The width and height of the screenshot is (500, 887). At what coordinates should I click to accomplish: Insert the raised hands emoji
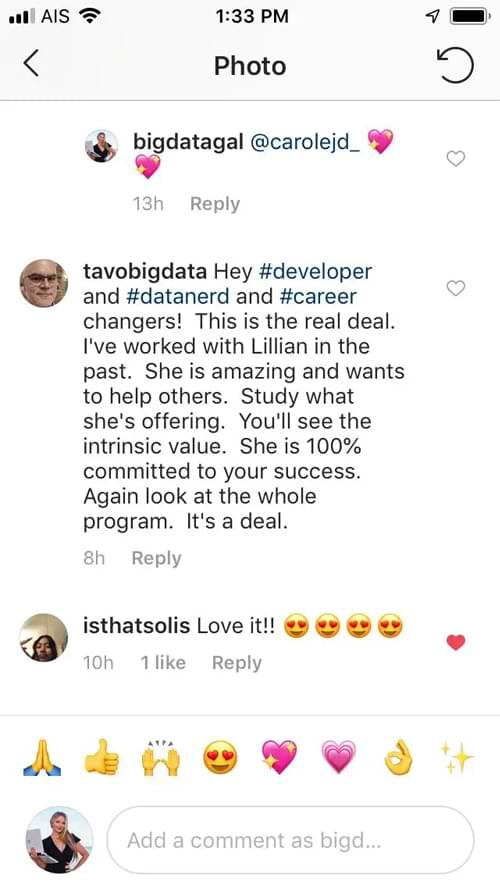[161, 758]
